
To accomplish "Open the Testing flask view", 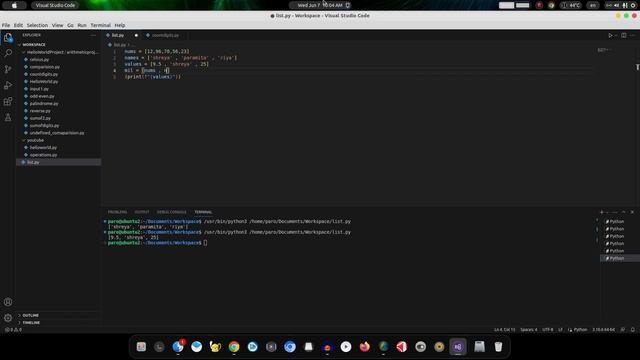I will pyautogui.click(x=8, y=118).
